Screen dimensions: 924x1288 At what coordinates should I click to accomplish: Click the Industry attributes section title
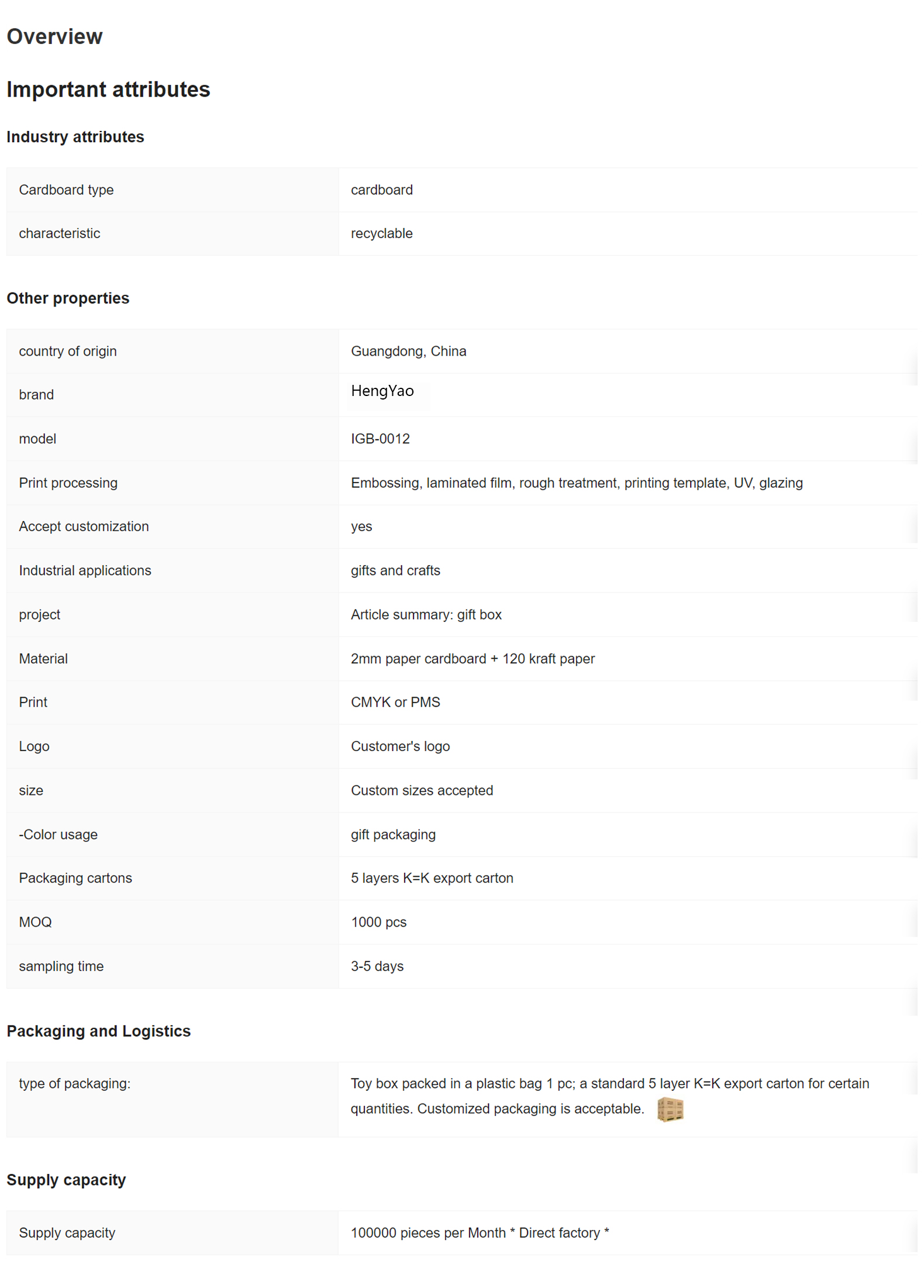click(75, 137)
